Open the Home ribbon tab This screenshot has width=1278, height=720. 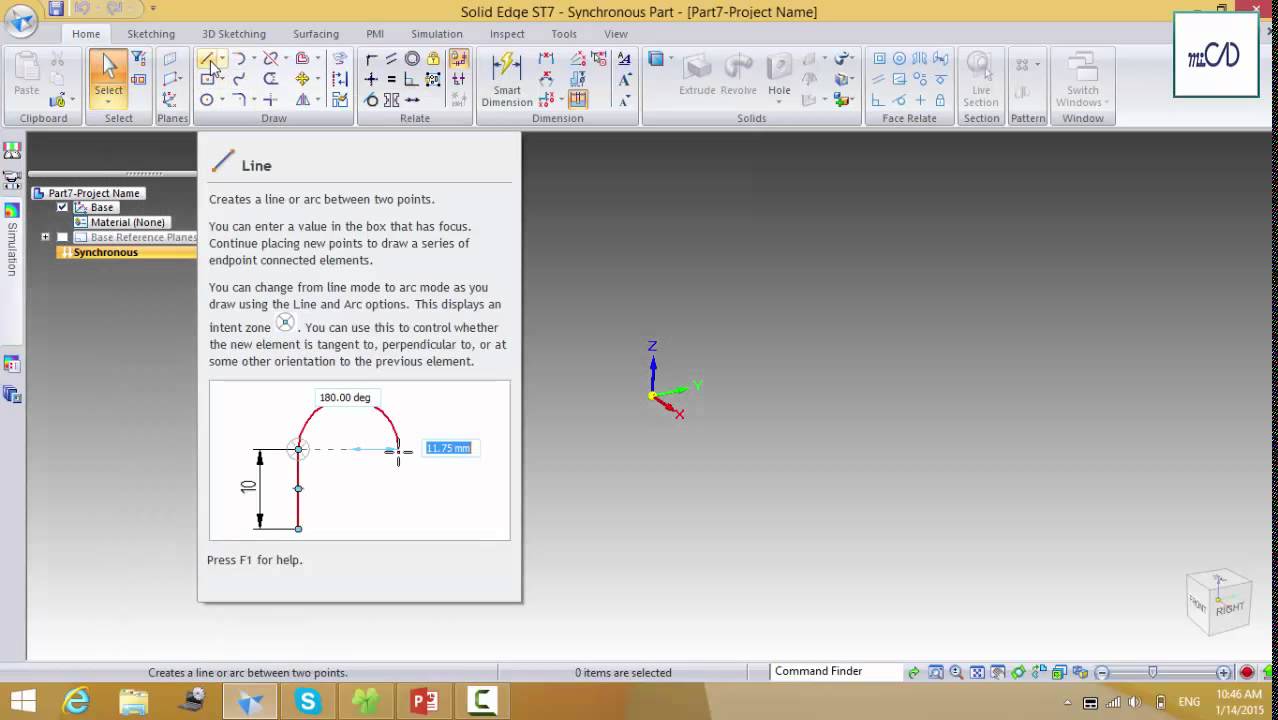pos(86,34)
